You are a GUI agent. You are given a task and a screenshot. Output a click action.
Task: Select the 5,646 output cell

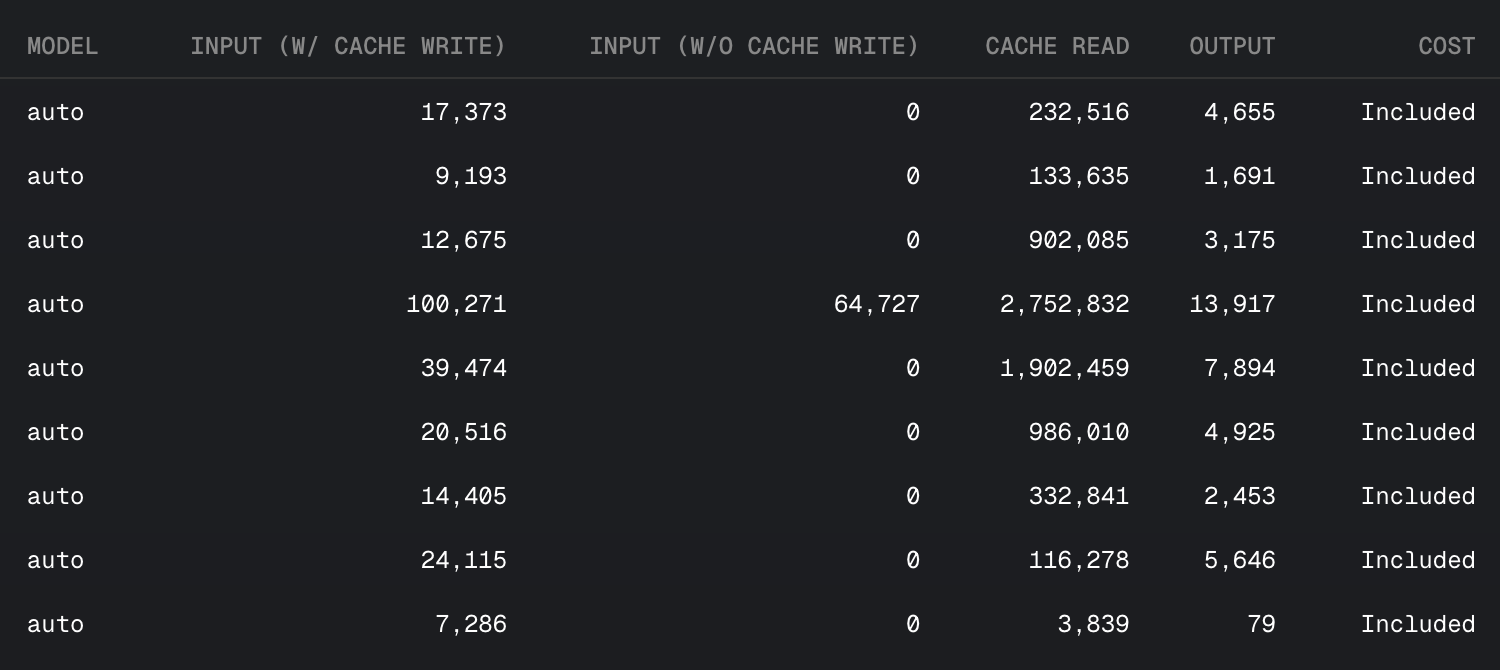coord(1239,560)
